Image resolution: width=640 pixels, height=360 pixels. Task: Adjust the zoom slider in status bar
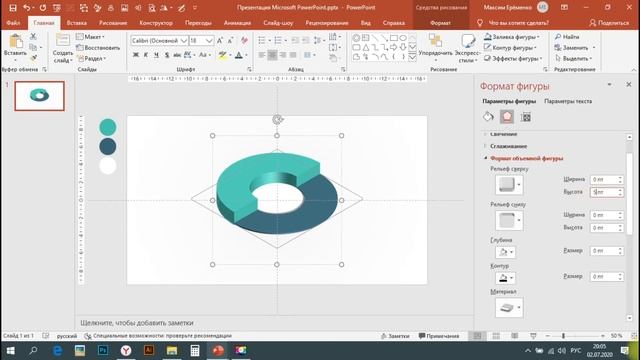(563, 336)
